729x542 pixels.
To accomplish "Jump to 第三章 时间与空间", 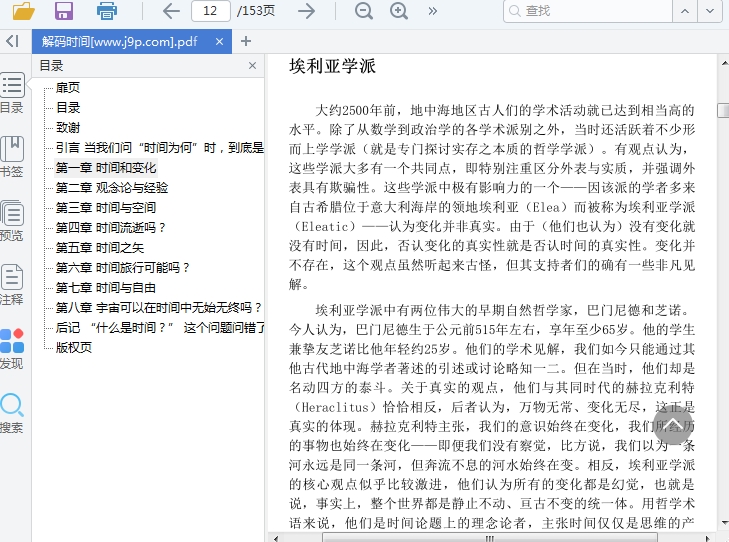I will (106, 207).
